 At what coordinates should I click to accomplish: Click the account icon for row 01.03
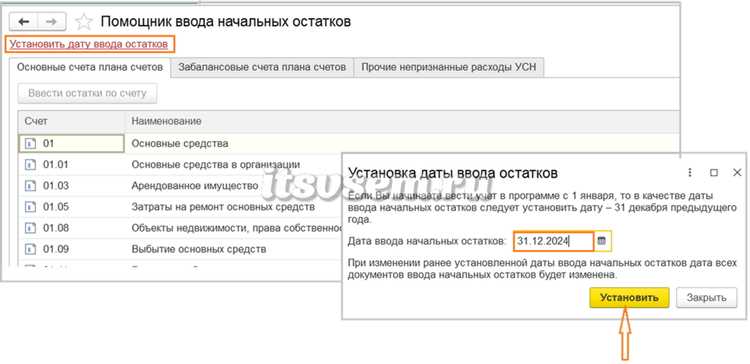pyautogui.click(x=30, y=186)
